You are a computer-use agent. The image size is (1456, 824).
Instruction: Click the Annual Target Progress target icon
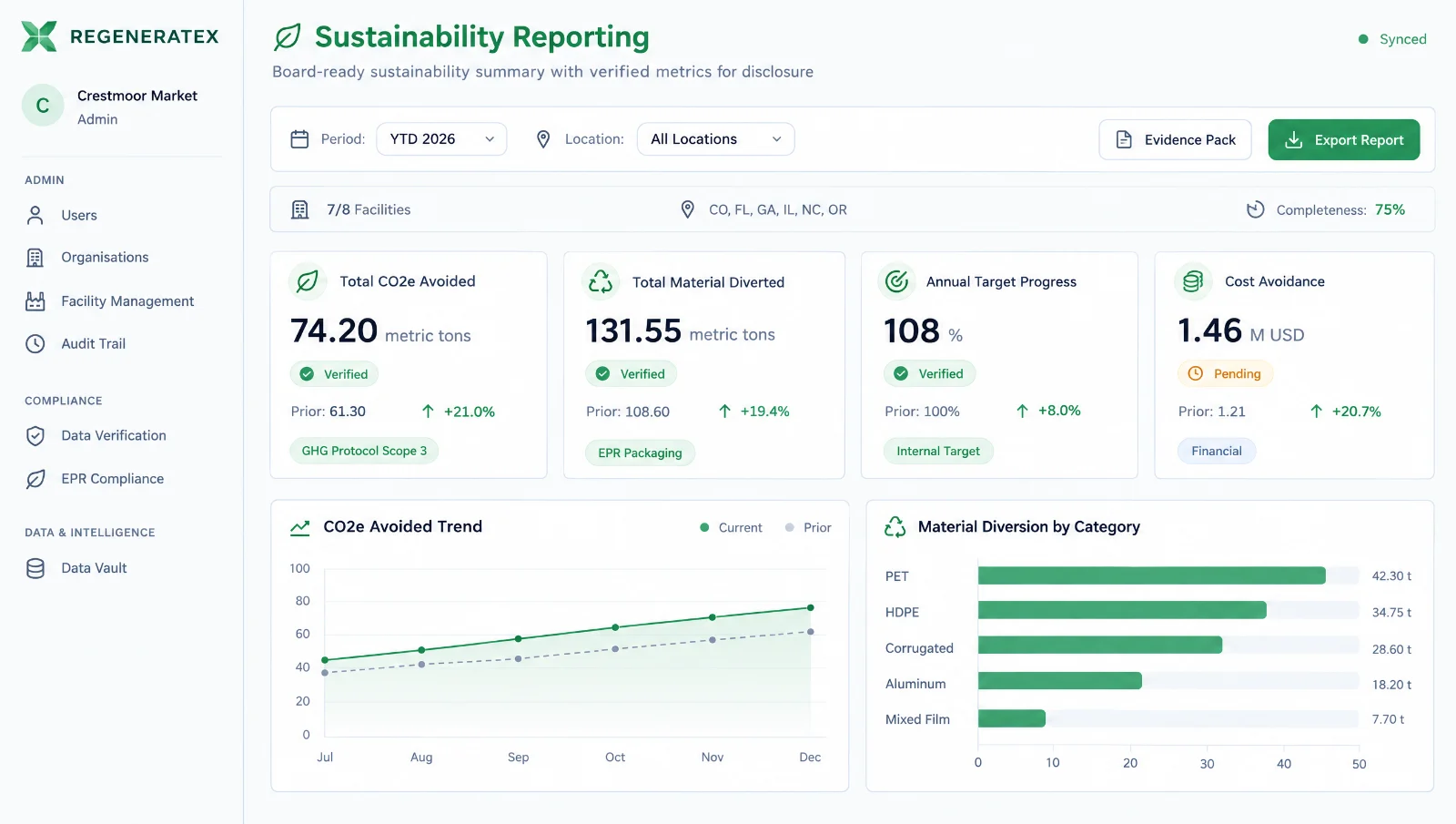[x=896, y=282]
